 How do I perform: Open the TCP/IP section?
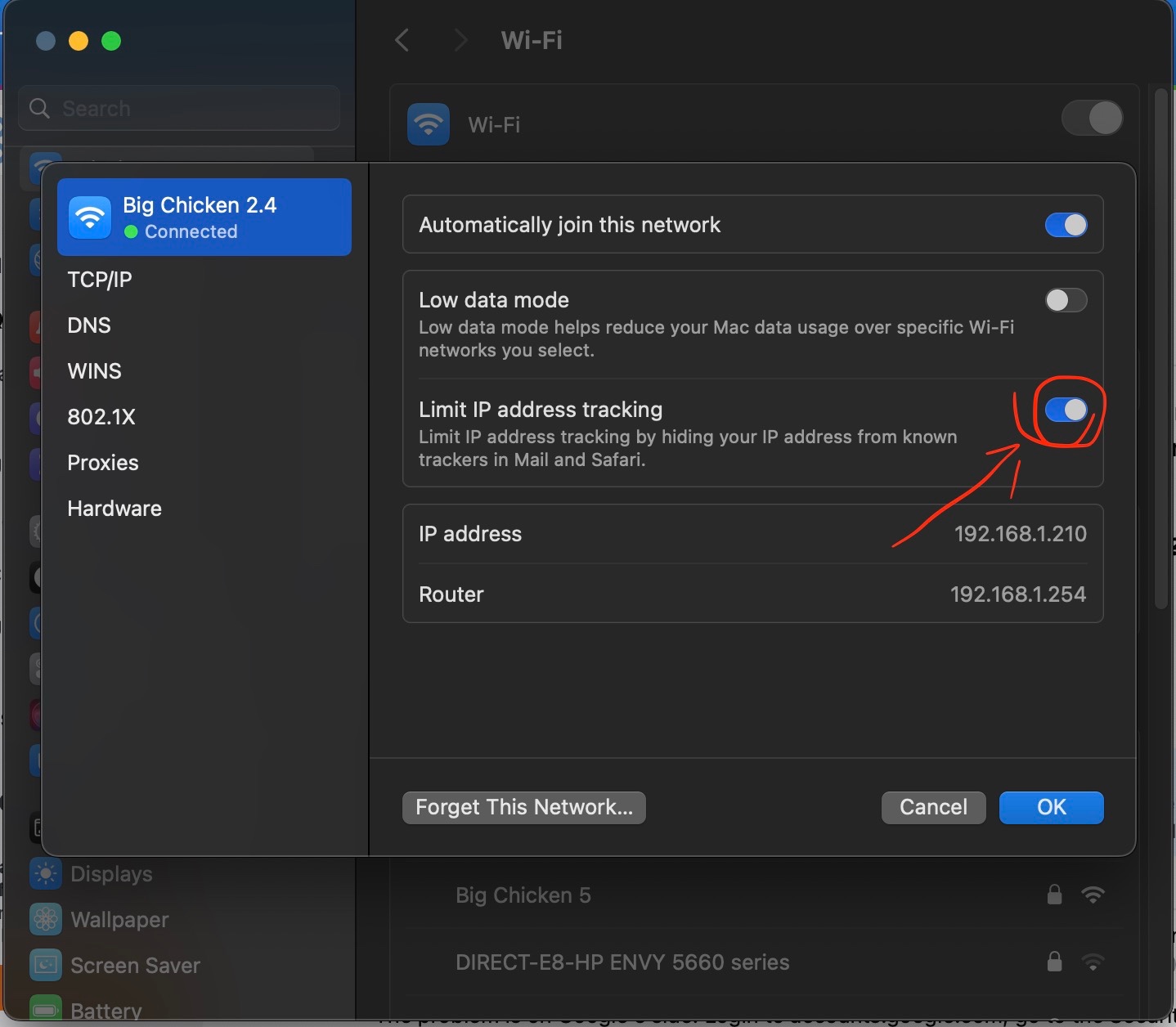point(100,280)
